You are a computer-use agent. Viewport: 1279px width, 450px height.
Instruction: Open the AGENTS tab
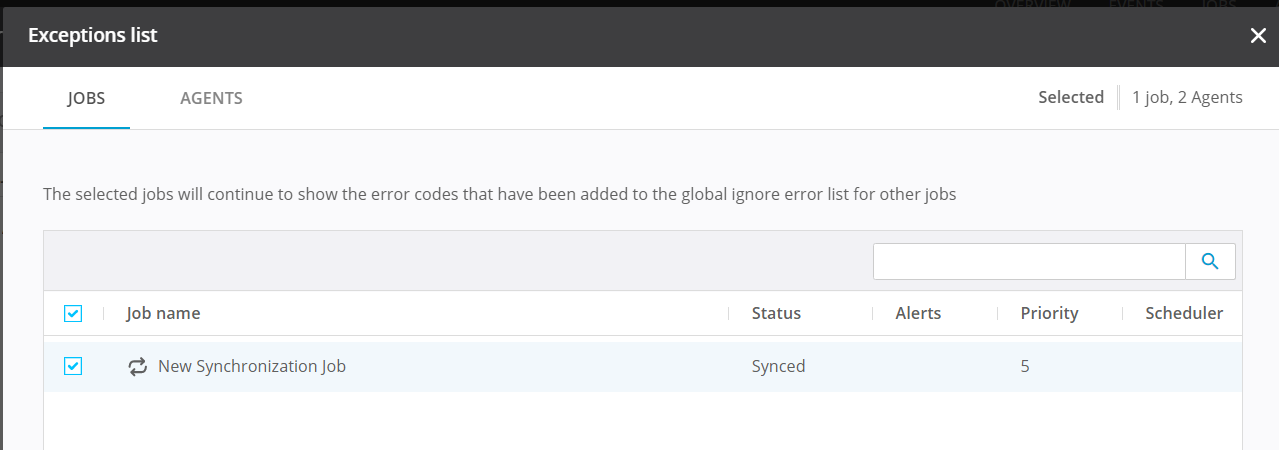point(211,98)
